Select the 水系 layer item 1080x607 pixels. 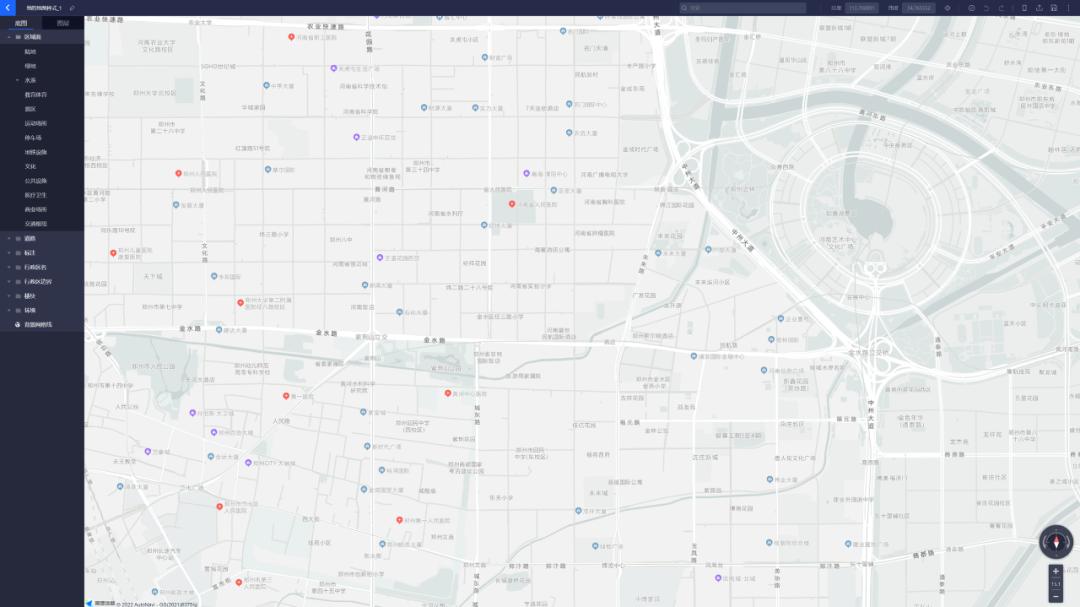point(31,80)
